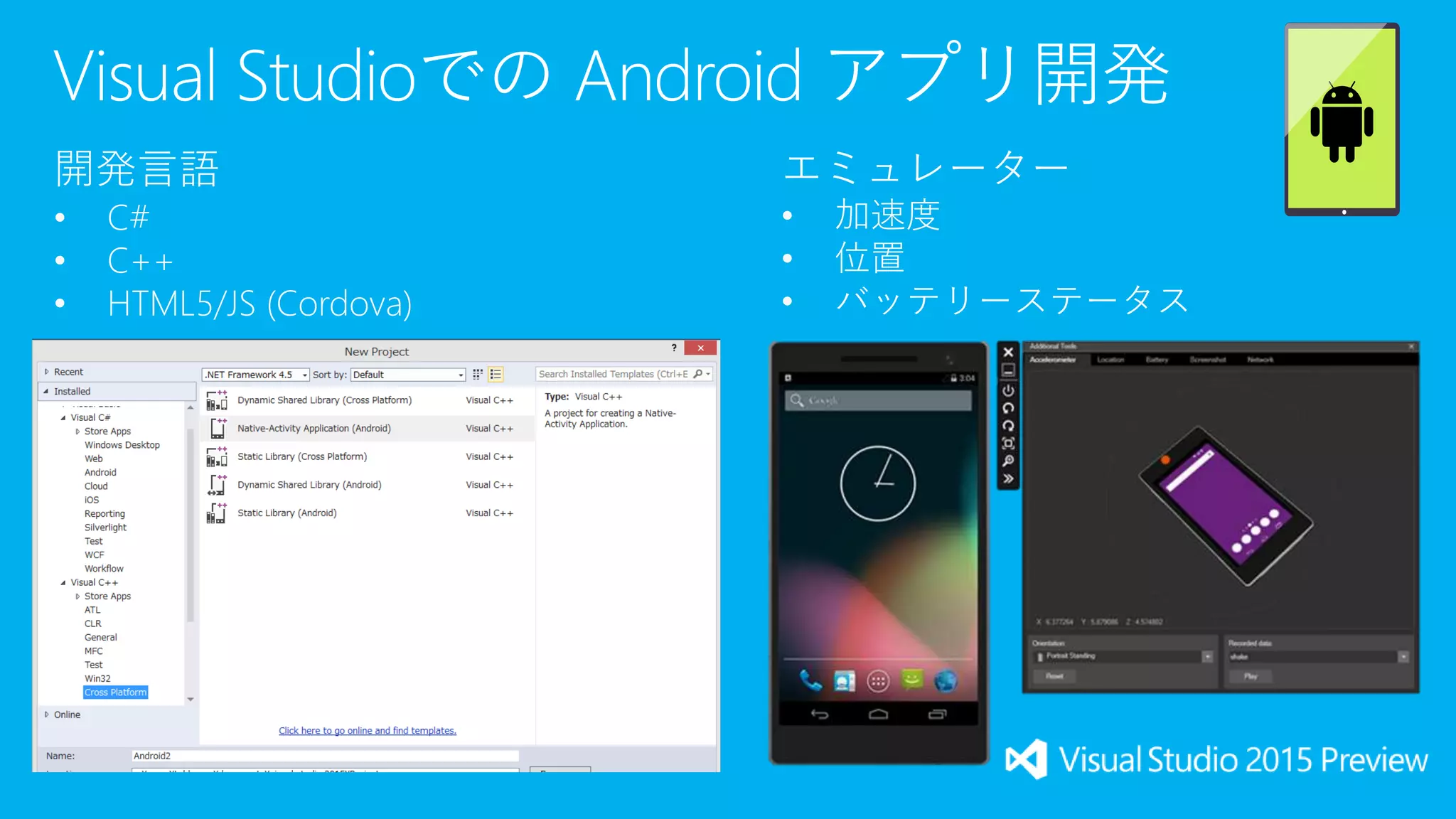The width and height of the screenshot is (1456, 819).
Task: Click the tree scrollbar down arrow
Action: point(191,700)
